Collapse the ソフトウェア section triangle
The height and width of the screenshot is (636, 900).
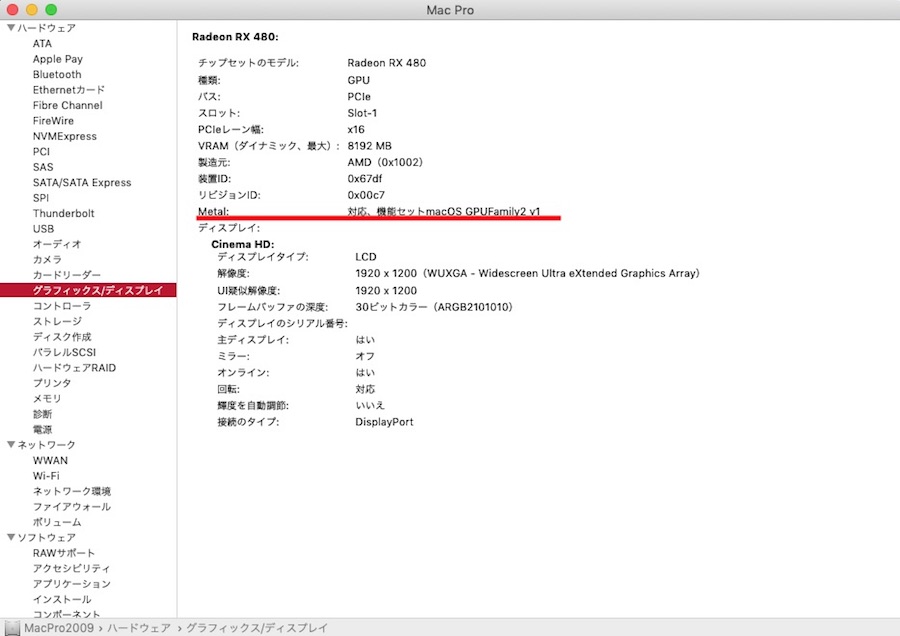[x=11, y=537]
